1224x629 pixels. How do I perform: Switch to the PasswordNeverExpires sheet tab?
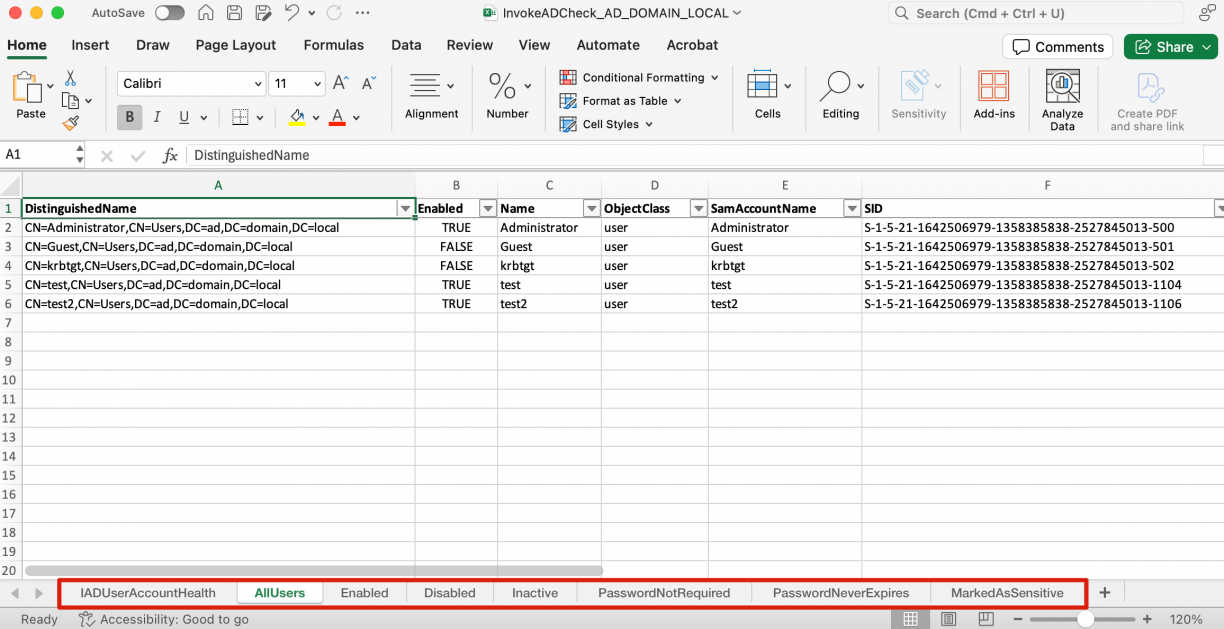pos(840,593)
